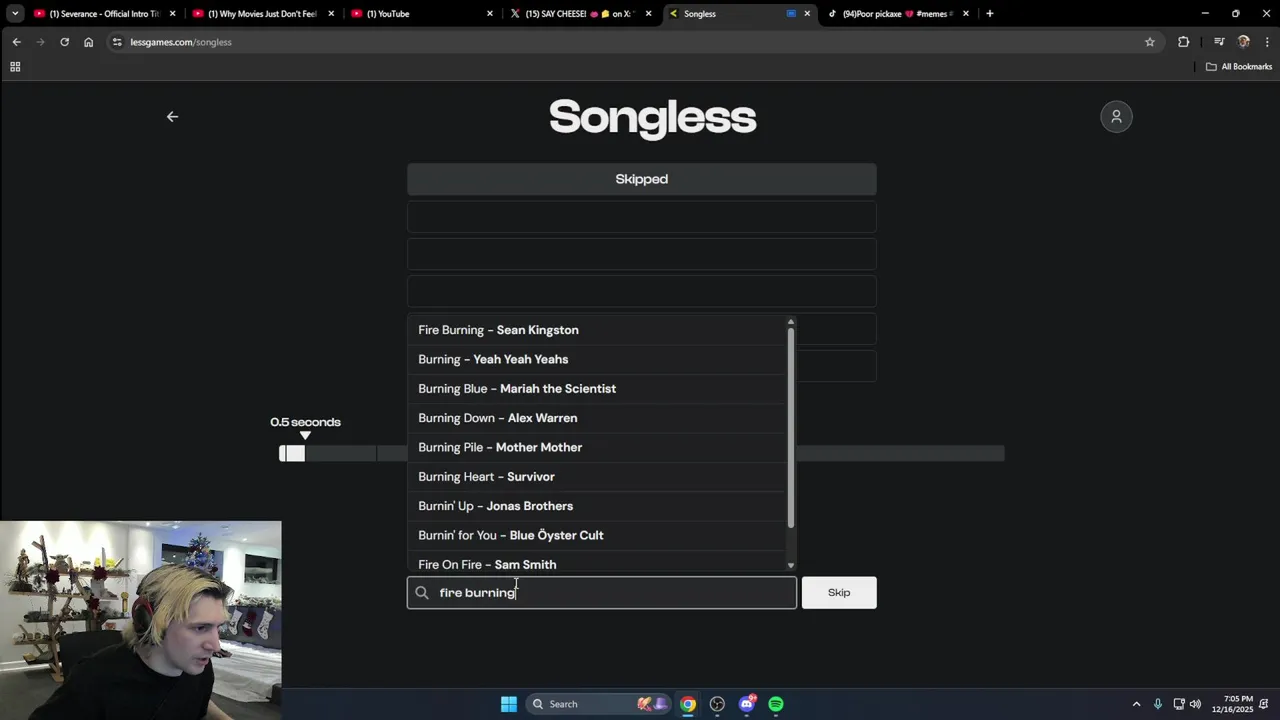Viewport: 1280px width, 720px height.
Task: Skip the current guess
Action: (839, 593)
